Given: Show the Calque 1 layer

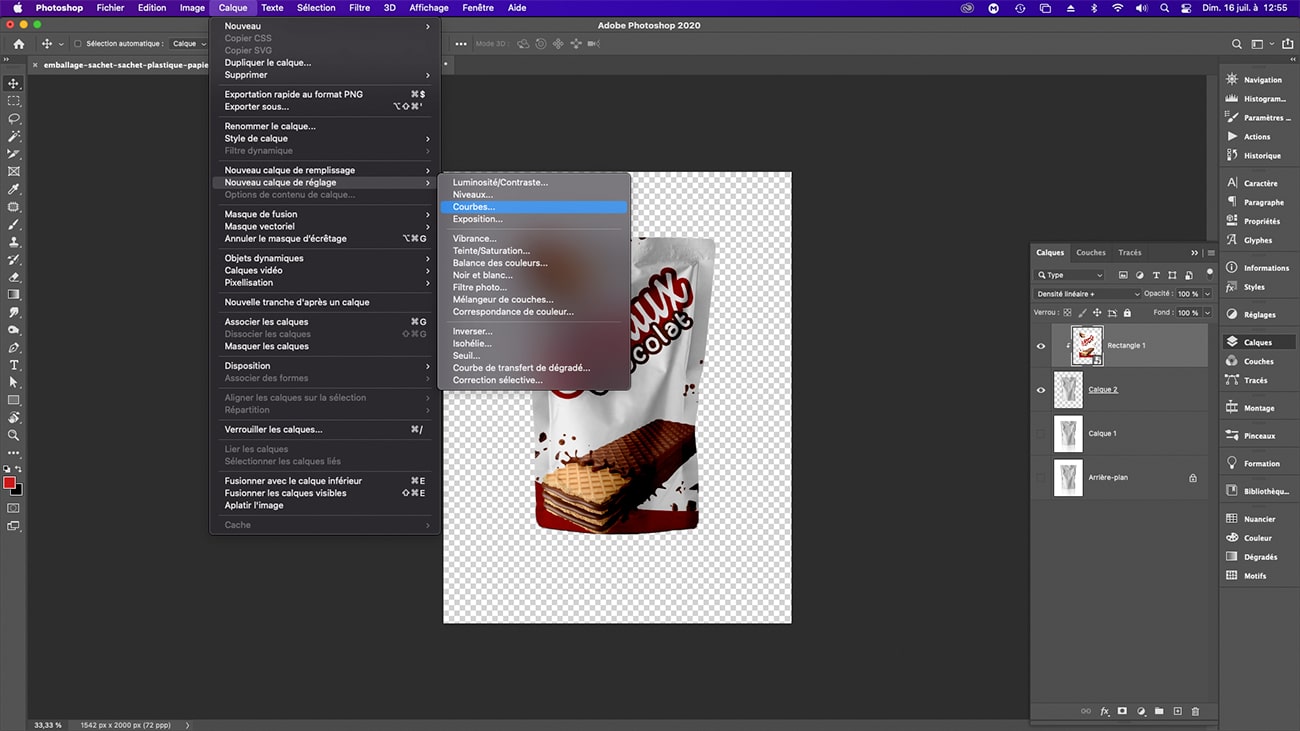Looking at the screenshot, I should coord(1040,433).
